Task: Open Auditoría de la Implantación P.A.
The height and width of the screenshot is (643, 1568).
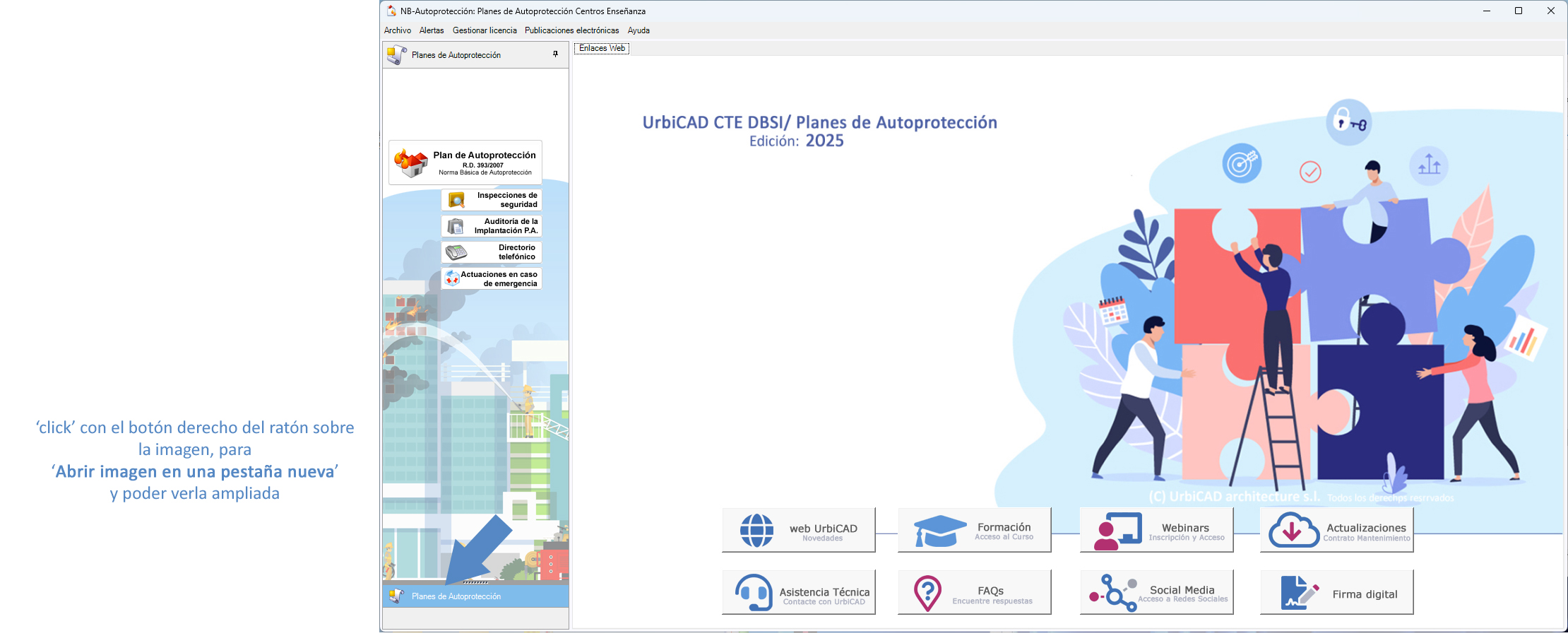Action: [492, 226]
